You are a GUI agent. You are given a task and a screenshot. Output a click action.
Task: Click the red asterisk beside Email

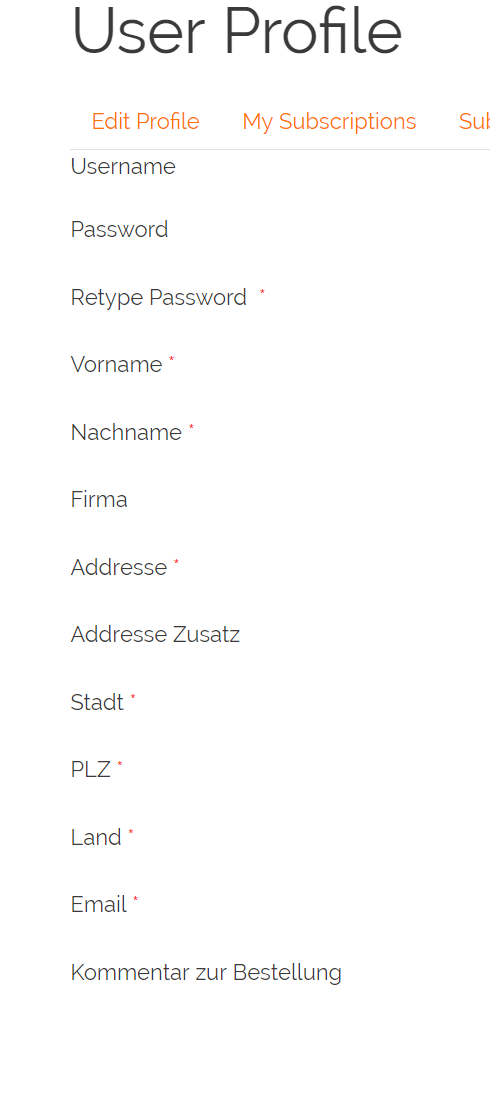[135, 899]
